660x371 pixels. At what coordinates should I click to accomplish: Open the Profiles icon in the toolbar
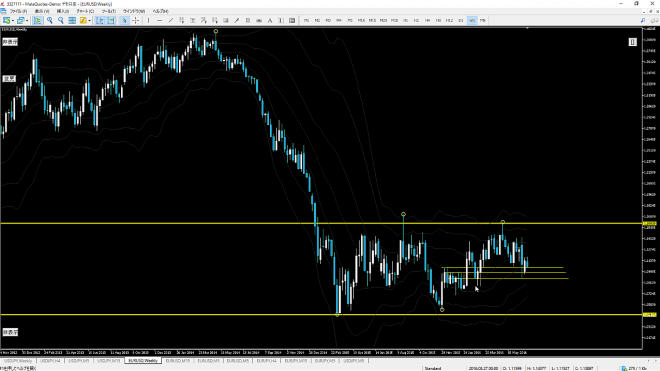pos(20,20)
